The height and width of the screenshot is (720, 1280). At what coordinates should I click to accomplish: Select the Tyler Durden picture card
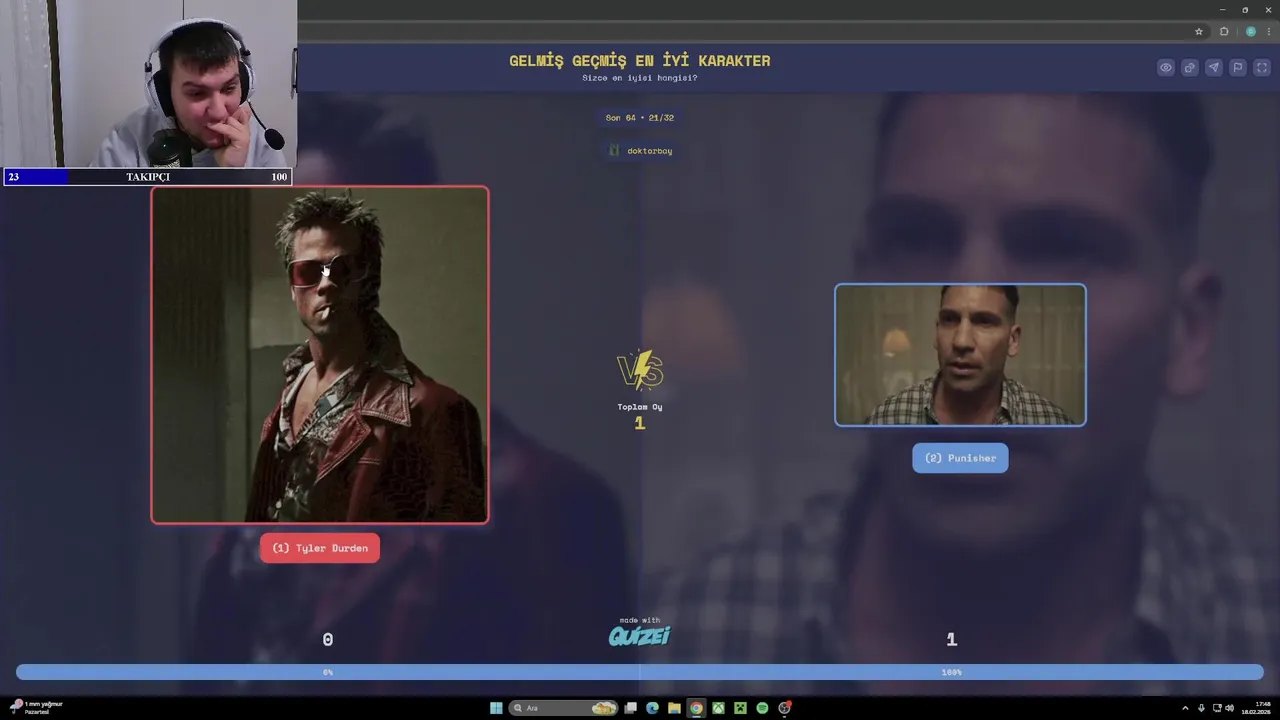[x=320, y=355]
